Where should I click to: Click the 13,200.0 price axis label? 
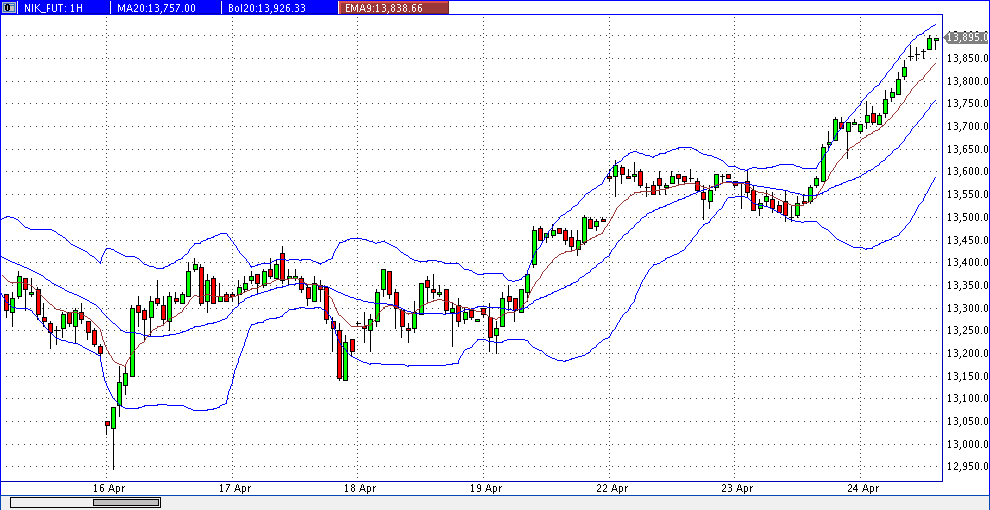point(969,353)
